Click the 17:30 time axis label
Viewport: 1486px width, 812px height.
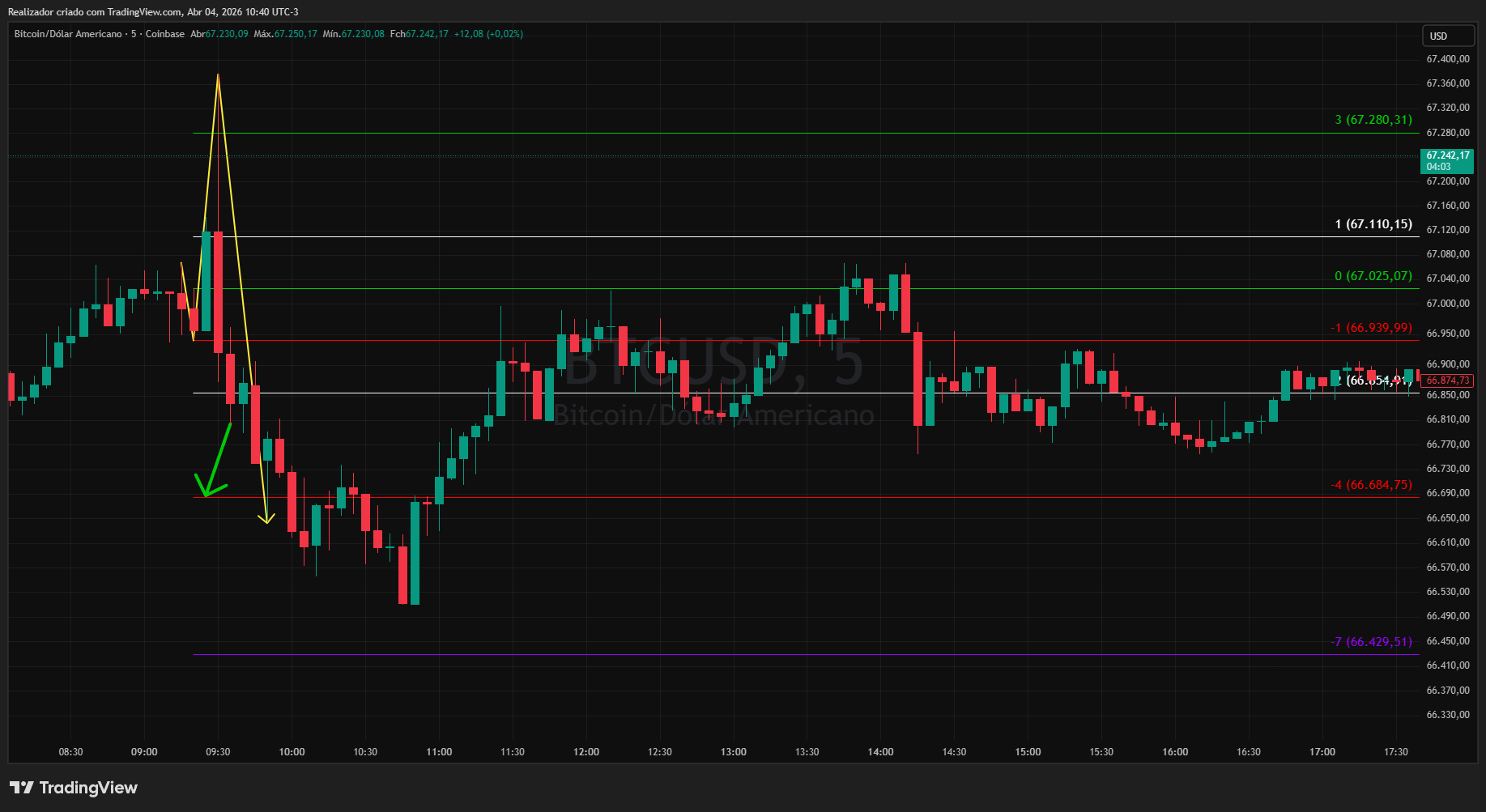tap(1396, 752)
